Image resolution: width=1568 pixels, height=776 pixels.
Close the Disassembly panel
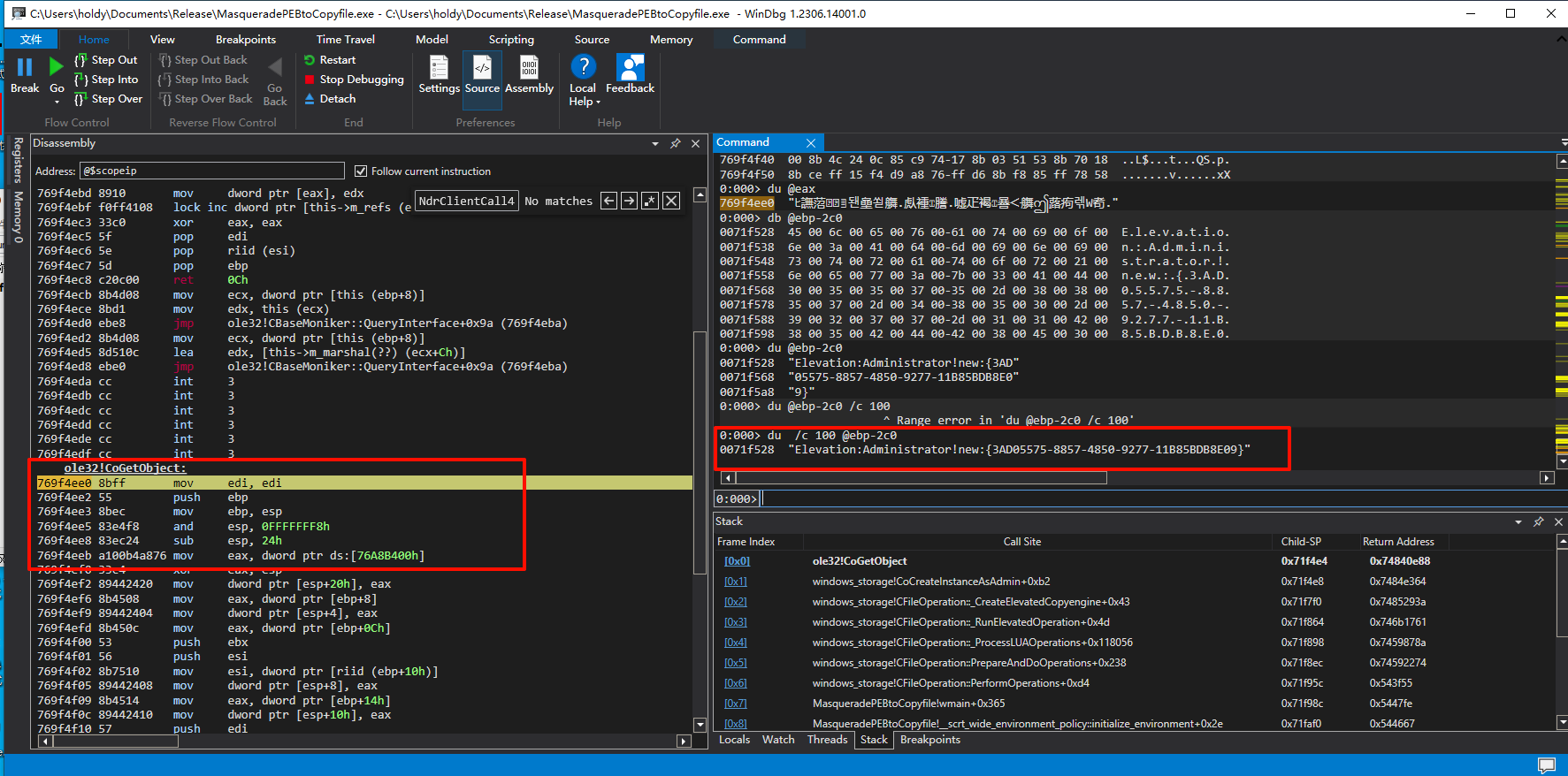pos(695,143)
